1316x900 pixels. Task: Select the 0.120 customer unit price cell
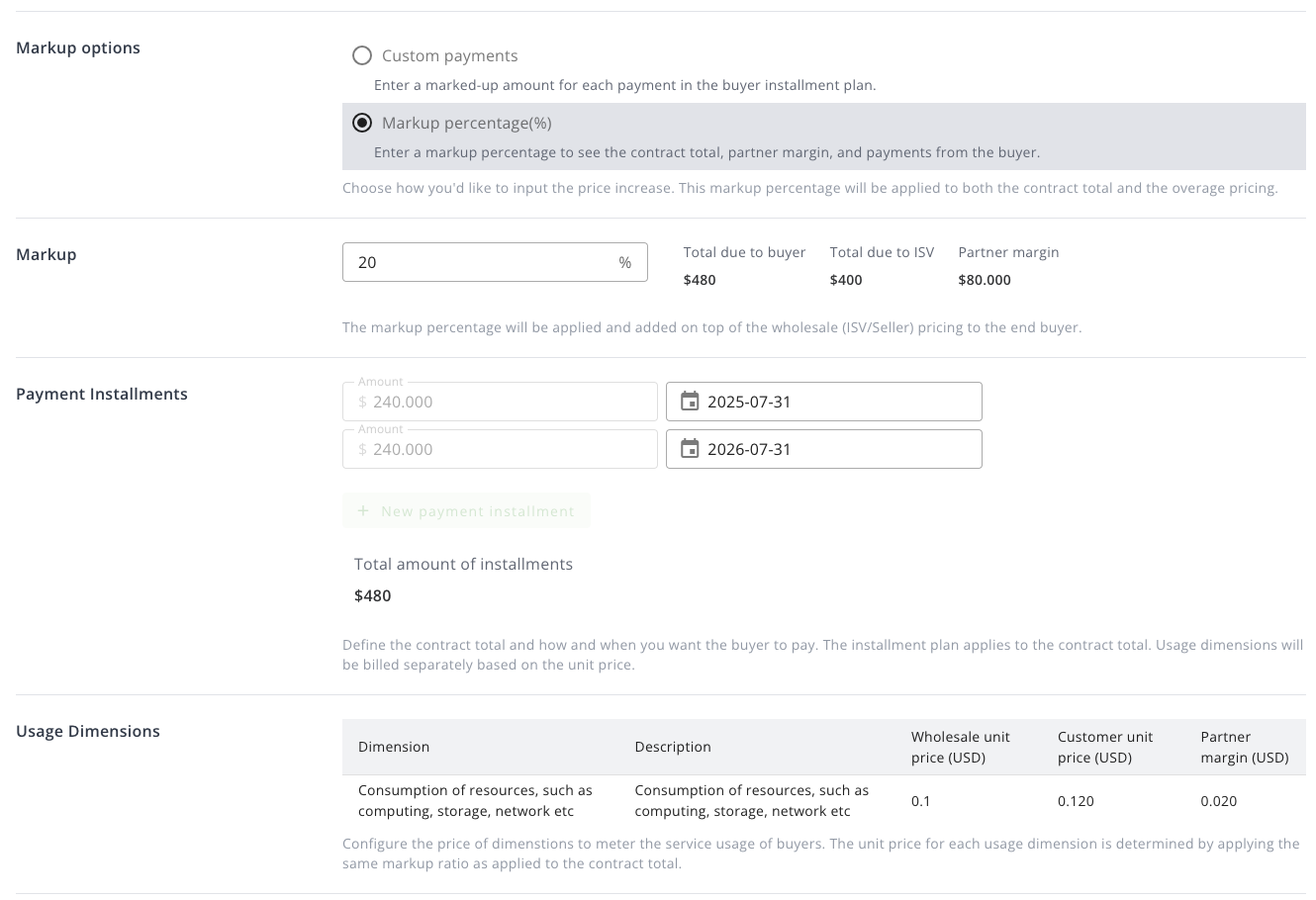pyautogui.click(x=1076, y=801)
